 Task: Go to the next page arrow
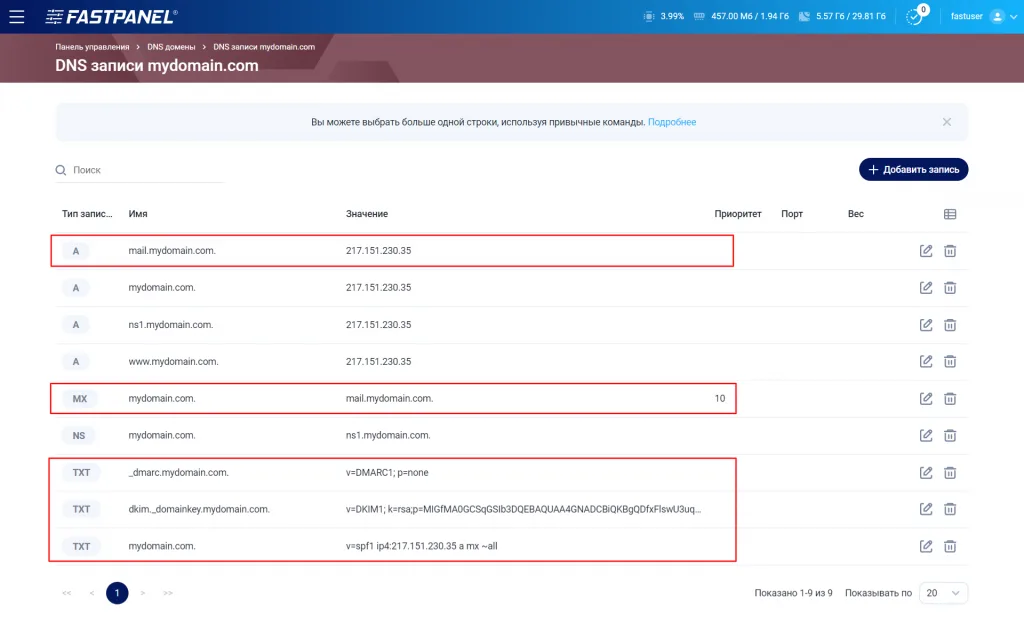[142, 593]
